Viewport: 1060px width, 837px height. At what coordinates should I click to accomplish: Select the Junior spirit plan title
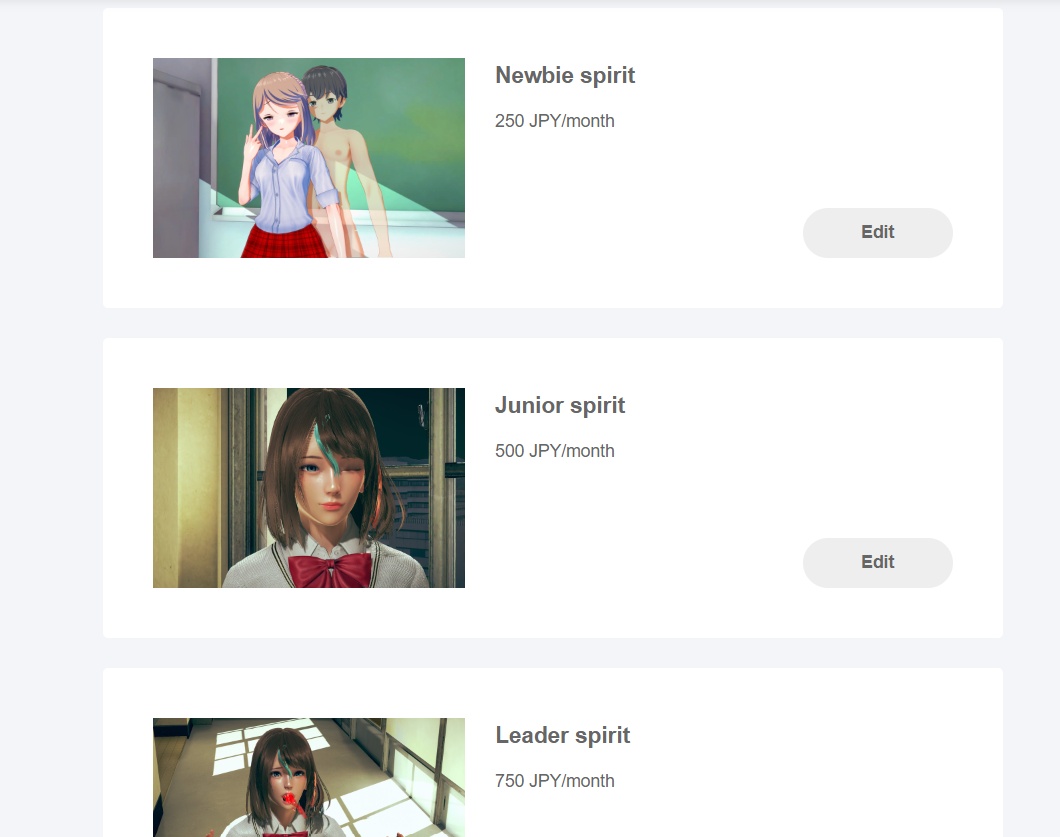pyautogui.click(x=560, y=405)
